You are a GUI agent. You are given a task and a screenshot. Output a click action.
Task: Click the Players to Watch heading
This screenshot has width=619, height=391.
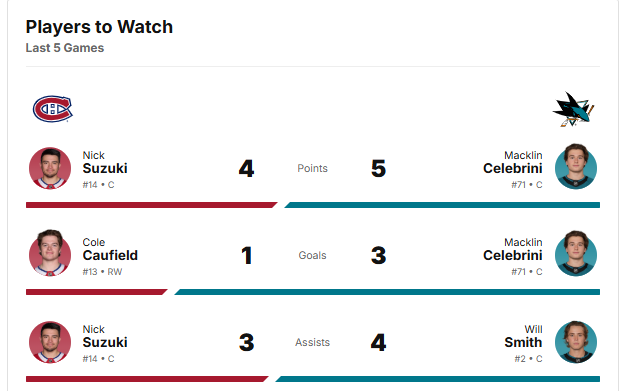click(99, 27)
